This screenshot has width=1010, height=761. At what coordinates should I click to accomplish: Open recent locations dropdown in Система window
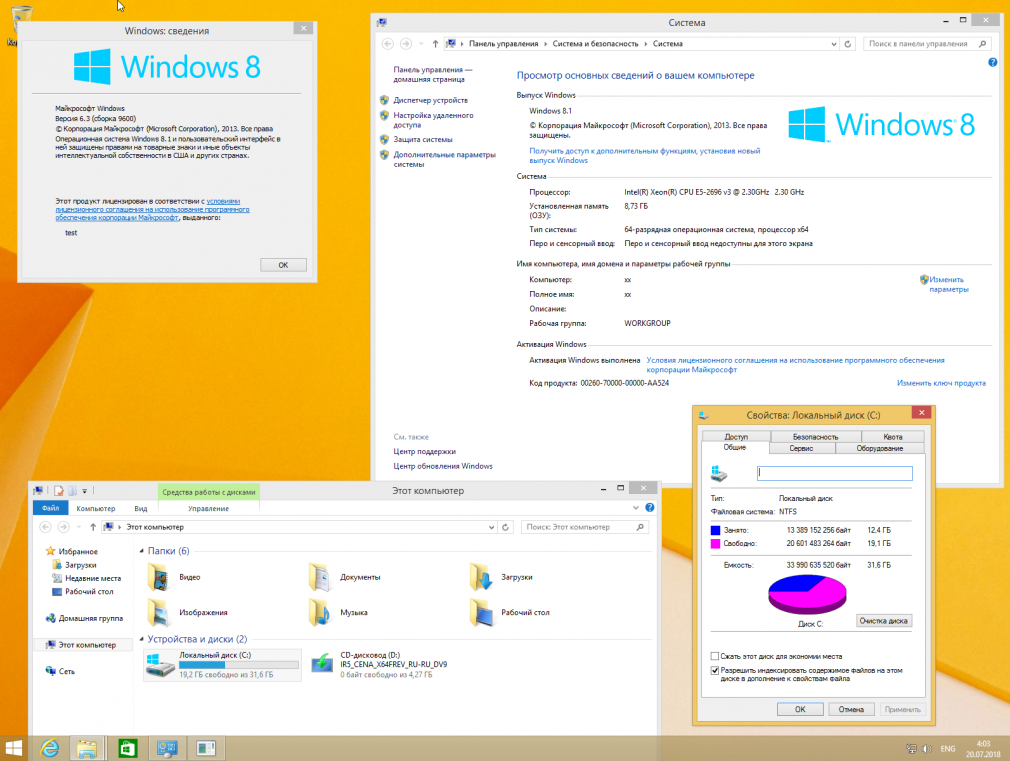[421, 44]
